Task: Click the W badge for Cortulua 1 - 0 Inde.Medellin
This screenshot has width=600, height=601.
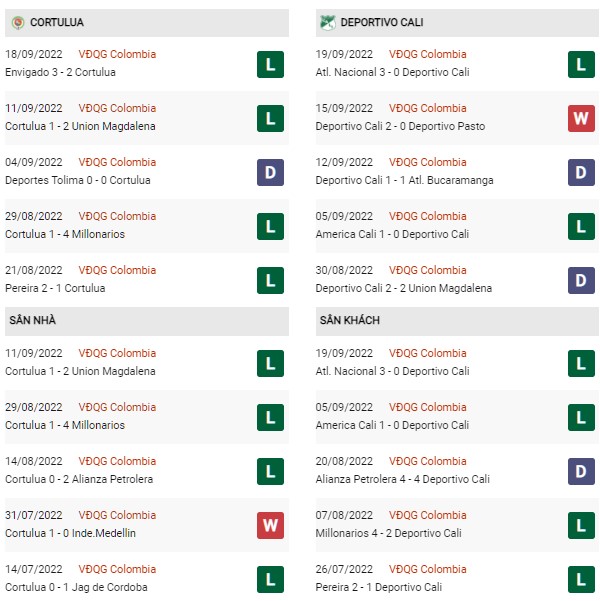Action: coord(270,525)
